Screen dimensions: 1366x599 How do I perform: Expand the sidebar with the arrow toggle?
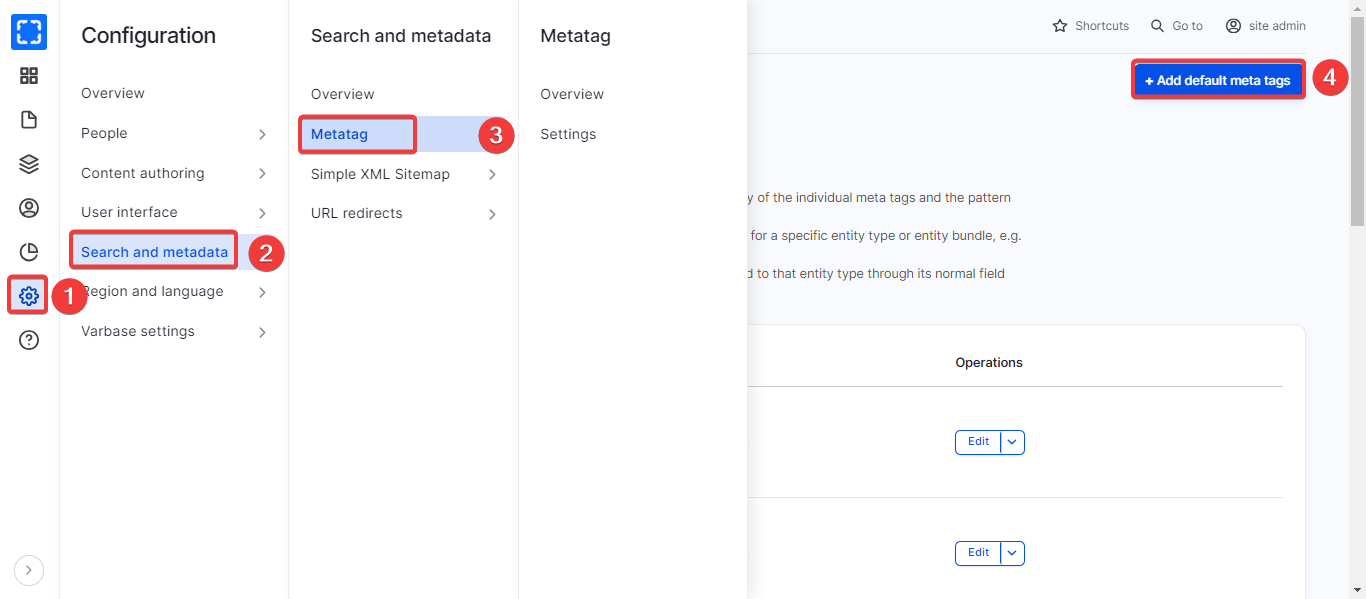coord(28,570)
